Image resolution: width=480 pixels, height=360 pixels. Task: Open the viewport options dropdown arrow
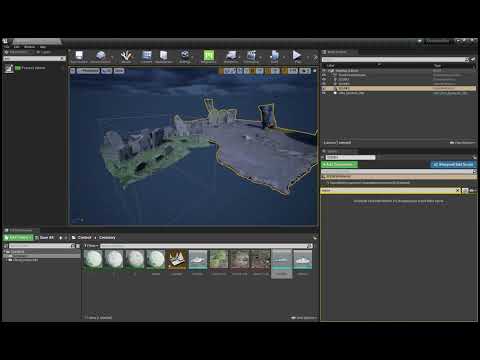coord(73,71)
